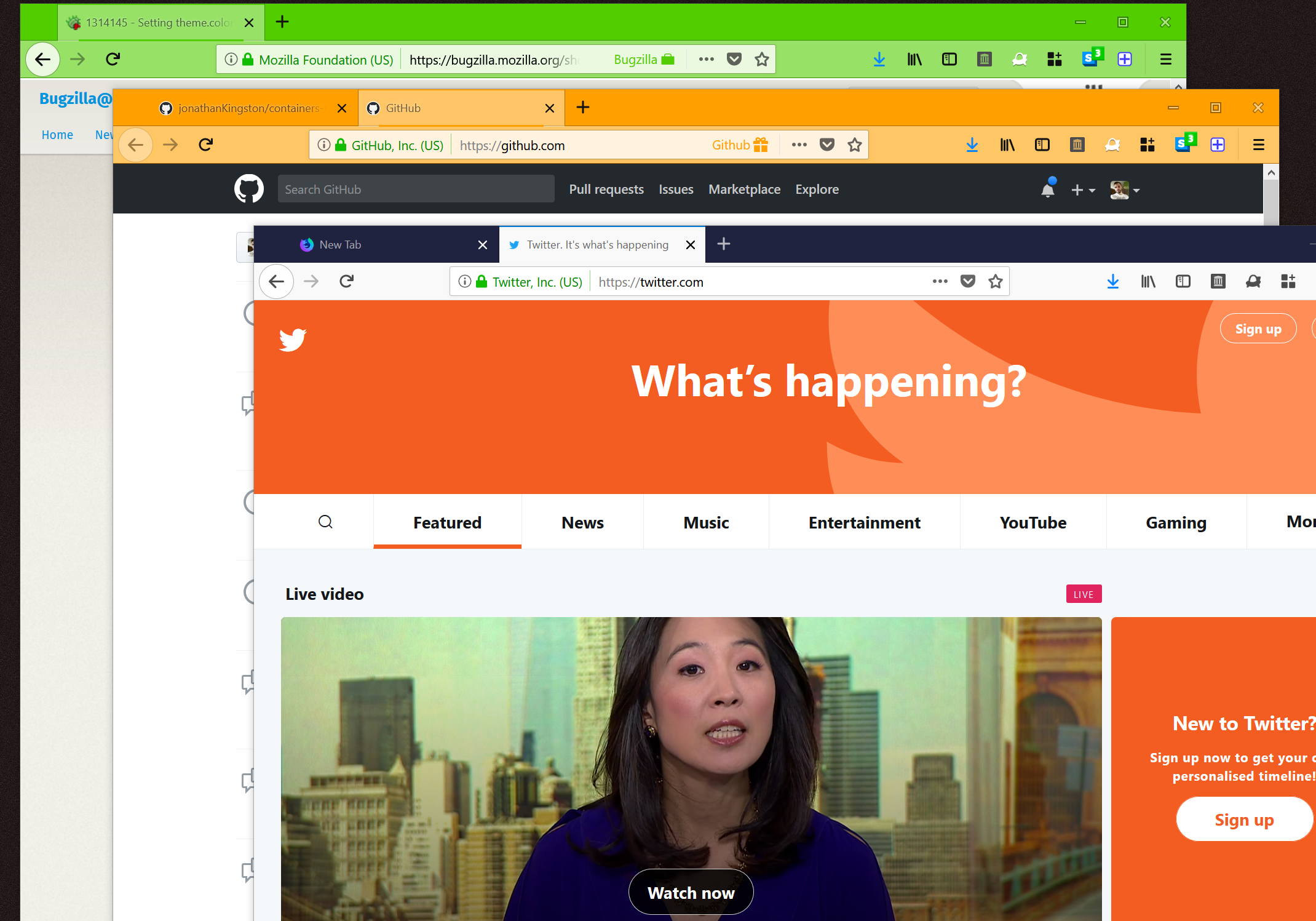Open downloads arrow in Bugzilla window toolbar
Viewport: 1316px width, 921px height.
879,60
